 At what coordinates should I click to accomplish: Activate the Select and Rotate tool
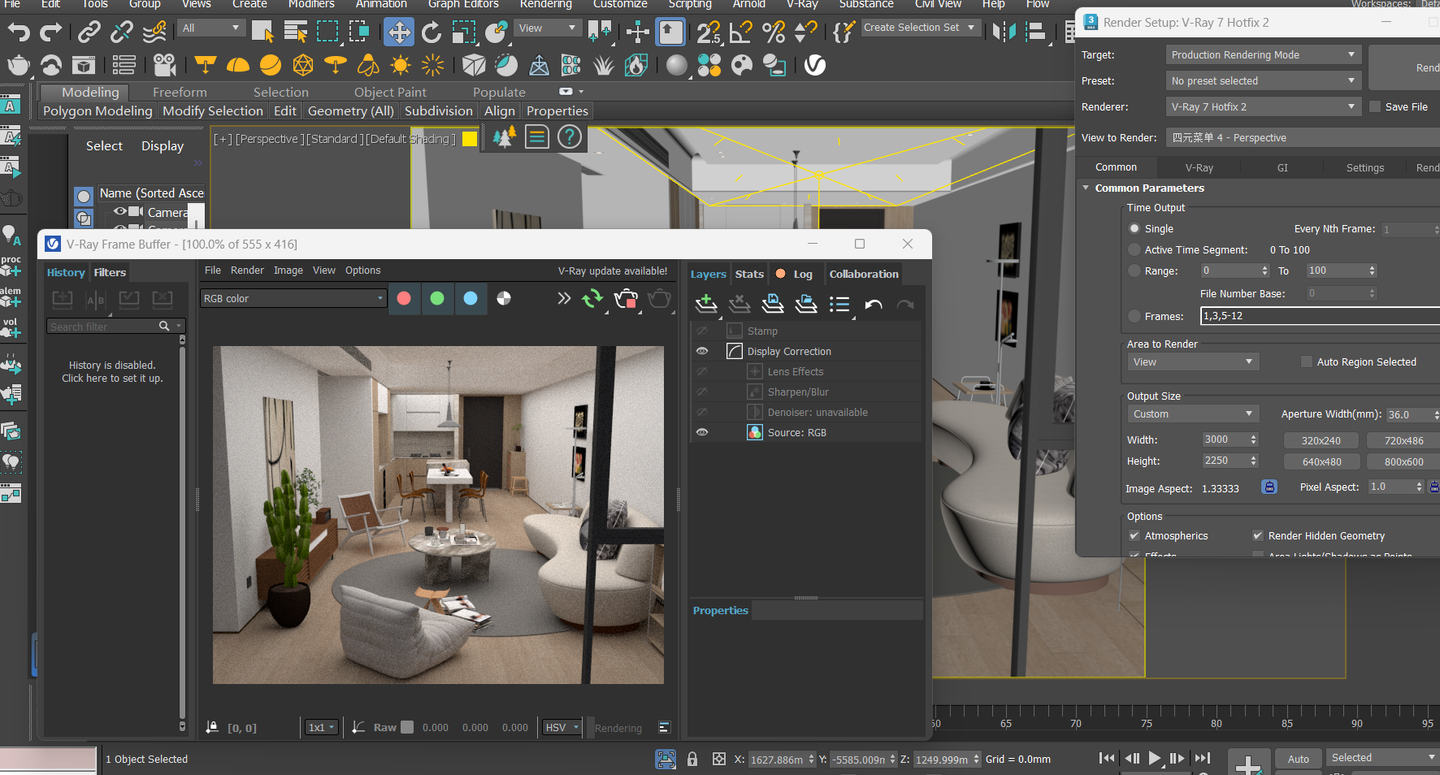tap(431, 32)
